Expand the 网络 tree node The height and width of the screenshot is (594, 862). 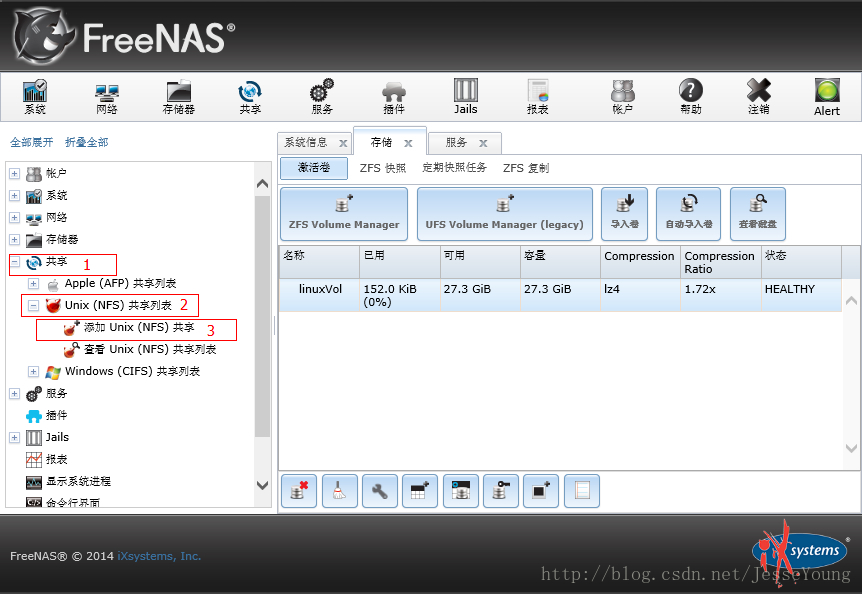click(x=14, y=218)
